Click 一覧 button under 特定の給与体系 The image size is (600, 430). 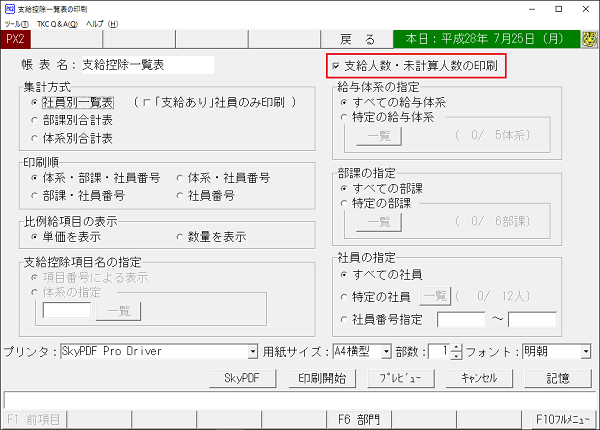point(379,136)
